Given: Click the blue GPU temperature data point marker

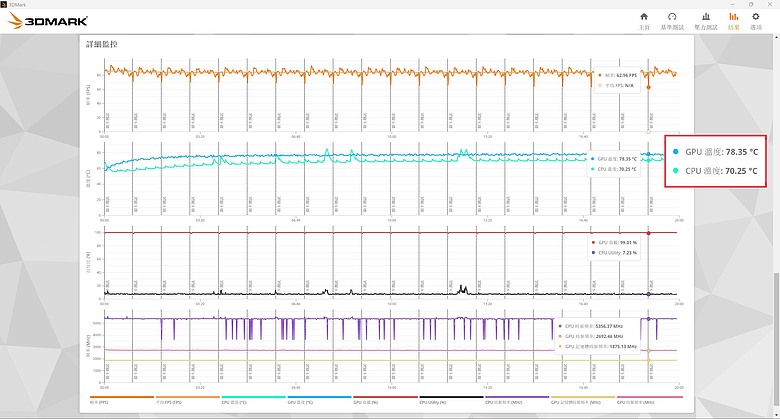Looking at the screenshot, I should (648, 154).
